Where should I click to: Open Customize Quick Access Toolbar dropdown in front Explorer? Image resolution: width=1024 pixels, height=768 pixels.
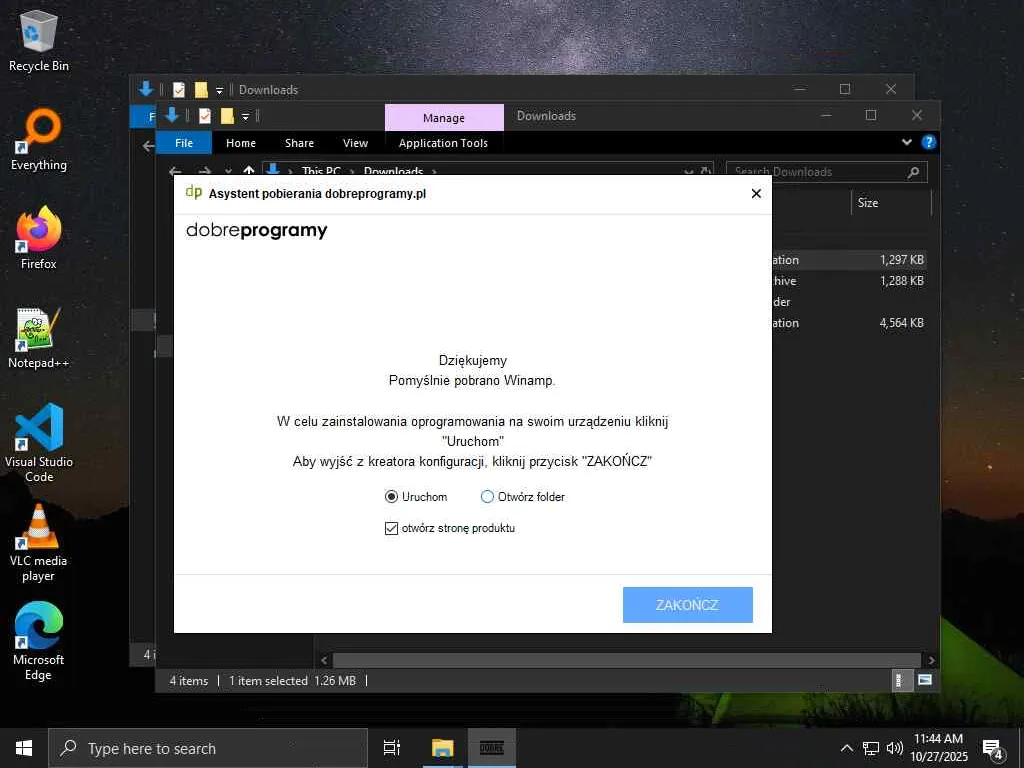[246, 117]
